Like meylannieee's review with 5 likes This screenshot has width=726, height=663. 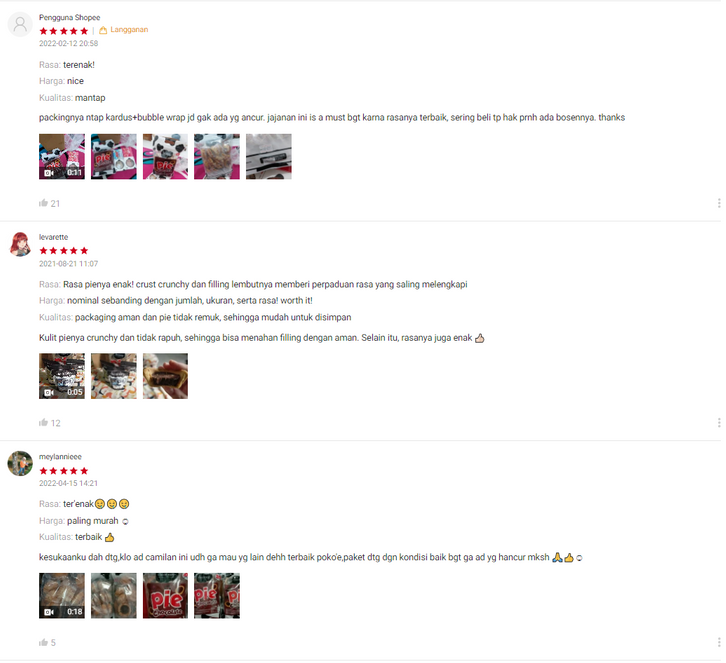pos(44,642)
